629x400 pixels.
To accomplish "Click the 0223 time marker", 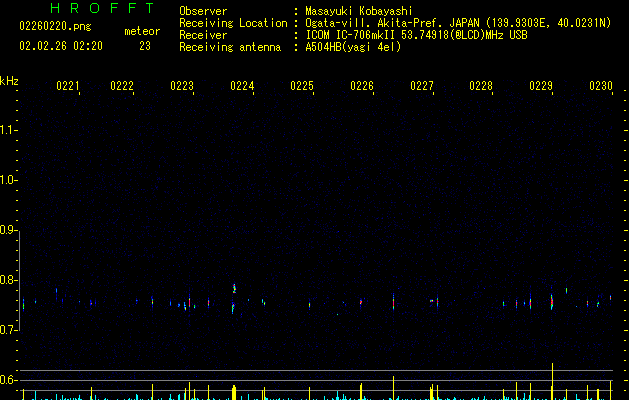I will (182, 85).
